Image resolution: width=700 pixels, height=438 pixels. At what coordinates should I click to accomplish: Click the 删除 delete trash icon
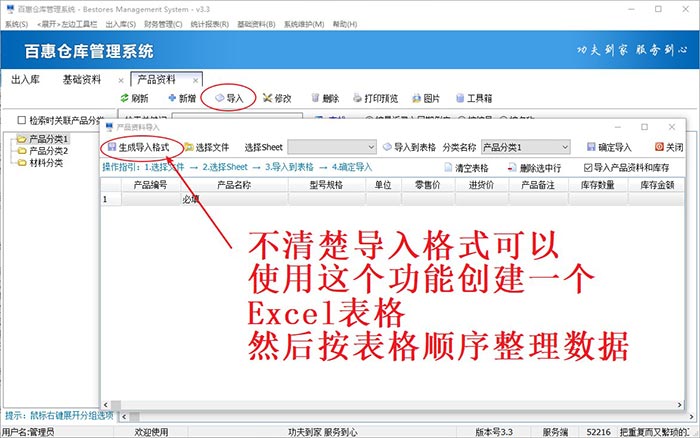[x=316, y=98]
